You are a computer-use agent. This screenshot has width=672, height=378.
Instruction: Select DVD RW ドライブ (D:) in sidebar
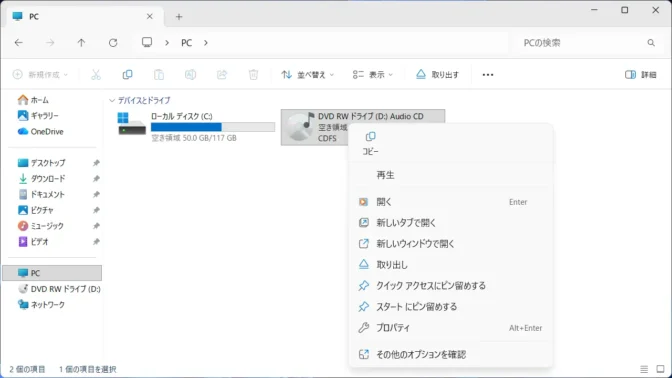(x=59, y=289)
